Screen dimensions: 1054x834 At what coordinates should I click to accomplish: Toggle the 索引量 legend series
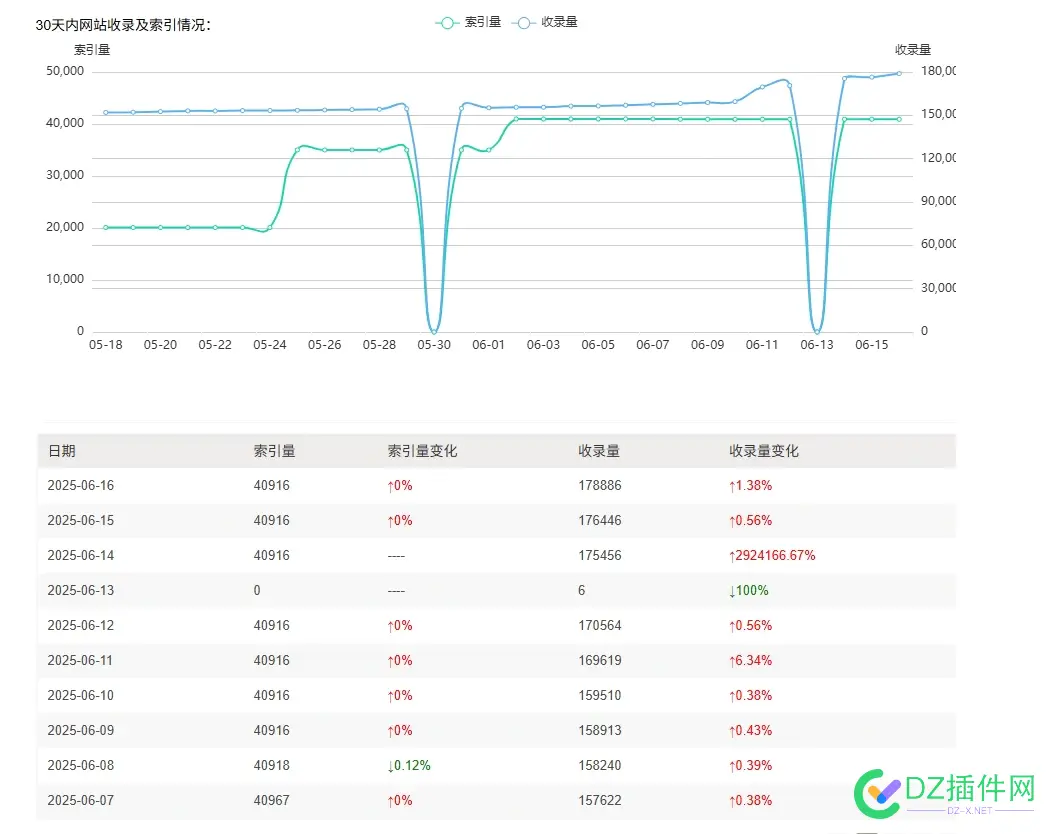click(x=476, y=22)
